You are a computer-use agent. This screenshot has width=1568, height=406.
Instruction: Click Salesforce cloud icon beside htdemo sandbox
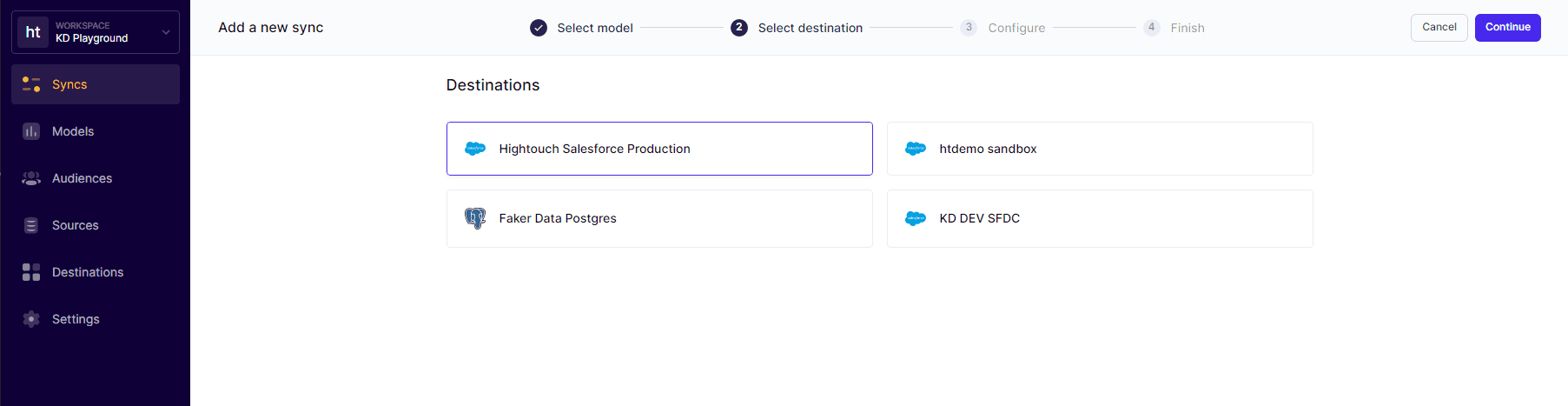pyautogui.click(x=916, y=149)
